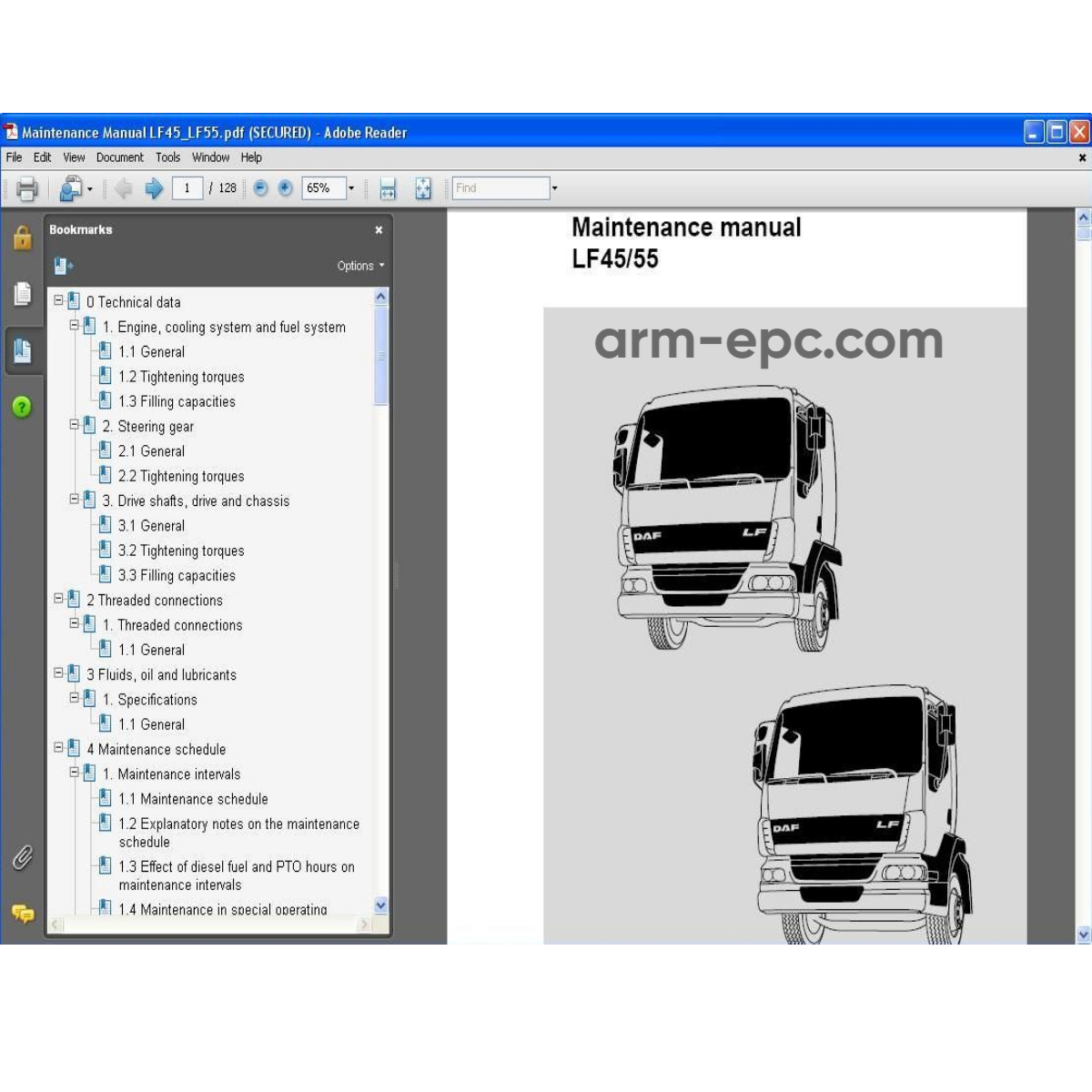Collapse the 1. Specifications node
1092x1092 pixels.
75,697
